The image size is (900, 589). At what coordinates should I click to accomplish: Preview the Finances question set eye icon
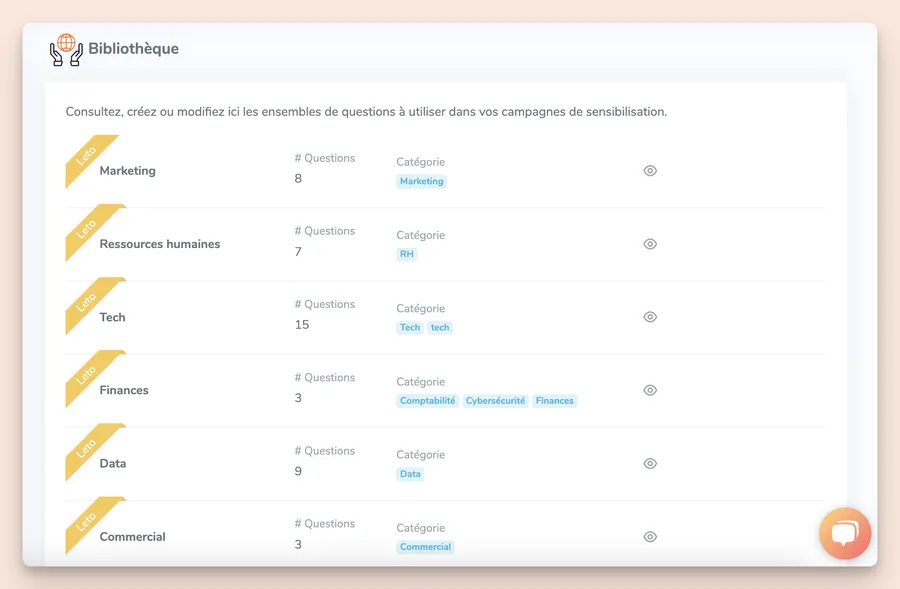pos(650,390)
